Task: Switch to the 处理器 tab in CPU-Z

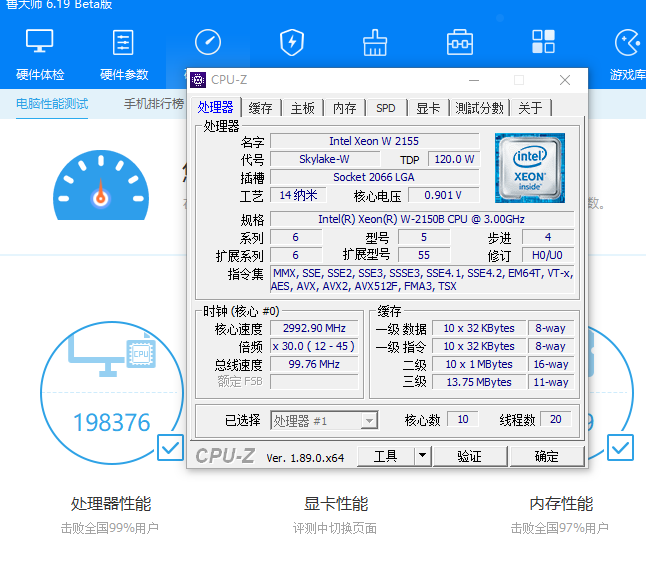Action: coord(215,108)
